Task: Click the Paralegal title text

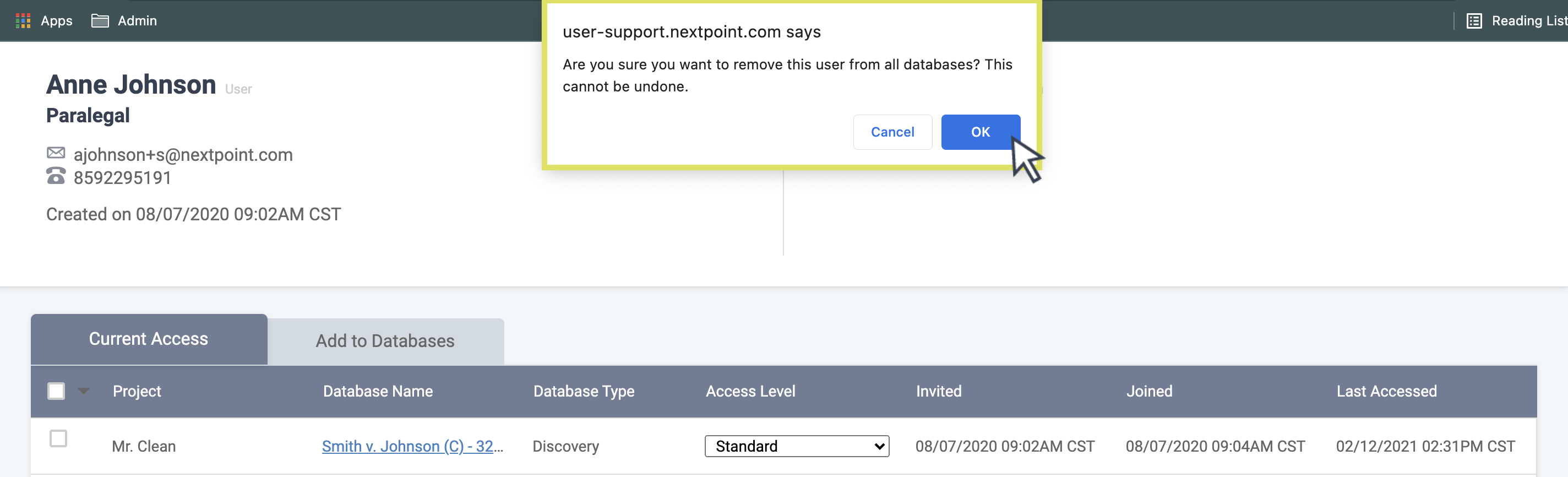Action: (88, 115)
